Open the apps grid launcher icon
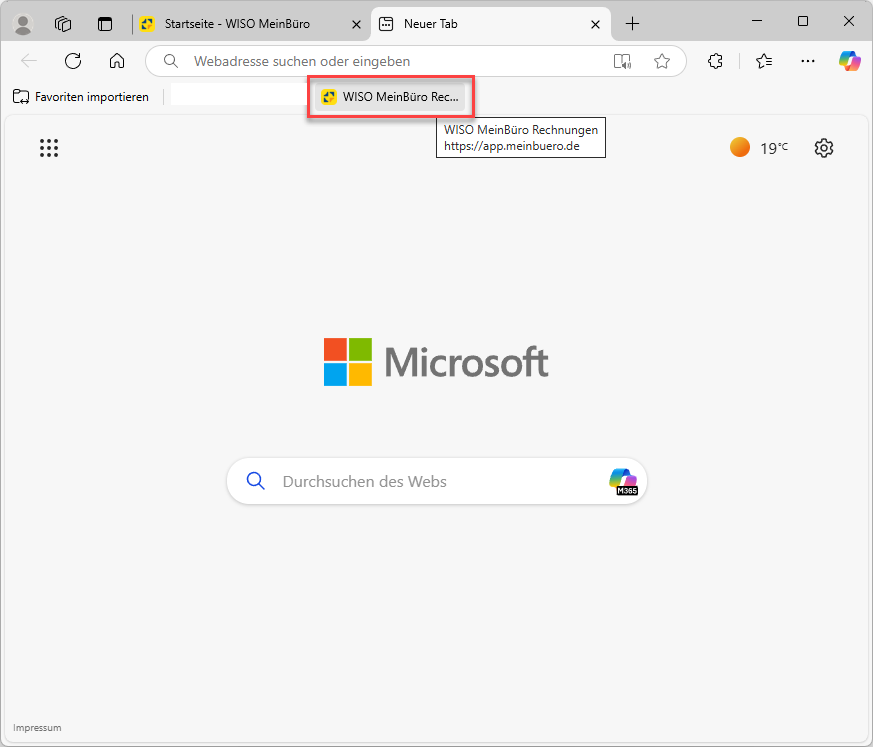This screenshot has width=873, height=747. point(49,148)
